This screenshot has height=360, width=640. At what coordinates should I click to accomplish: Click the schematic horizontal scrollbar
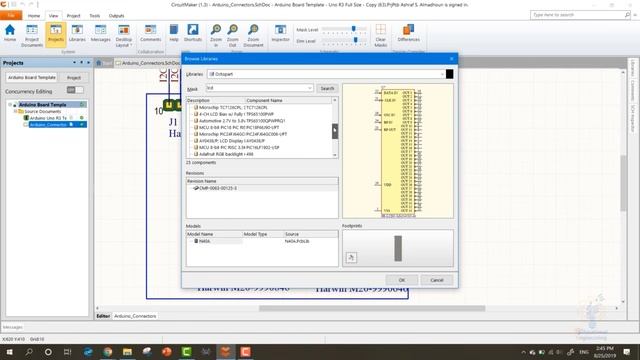(x=372, y=308)
